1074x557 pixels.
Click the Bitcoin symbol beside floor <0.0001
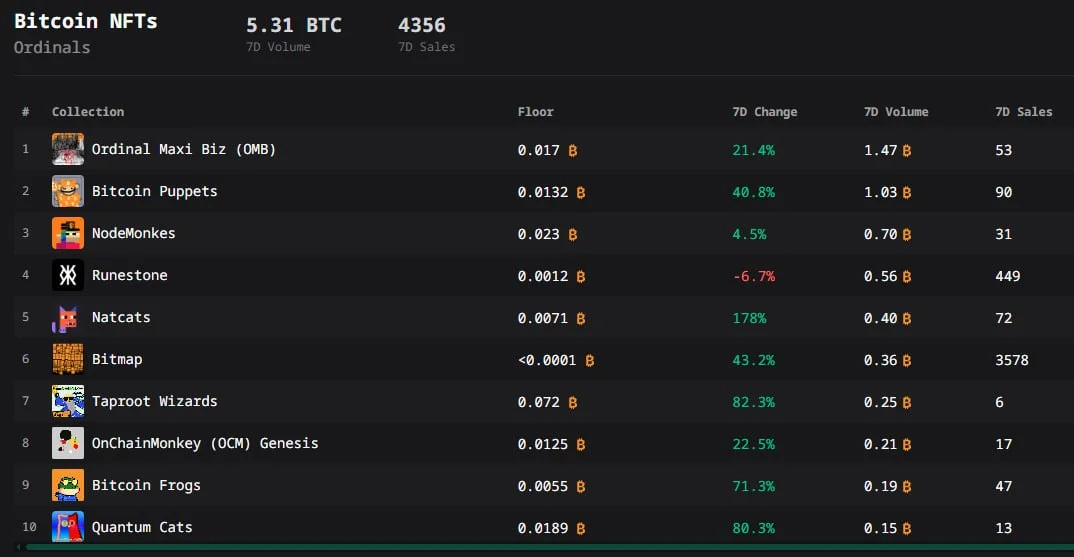click(590, 360)
